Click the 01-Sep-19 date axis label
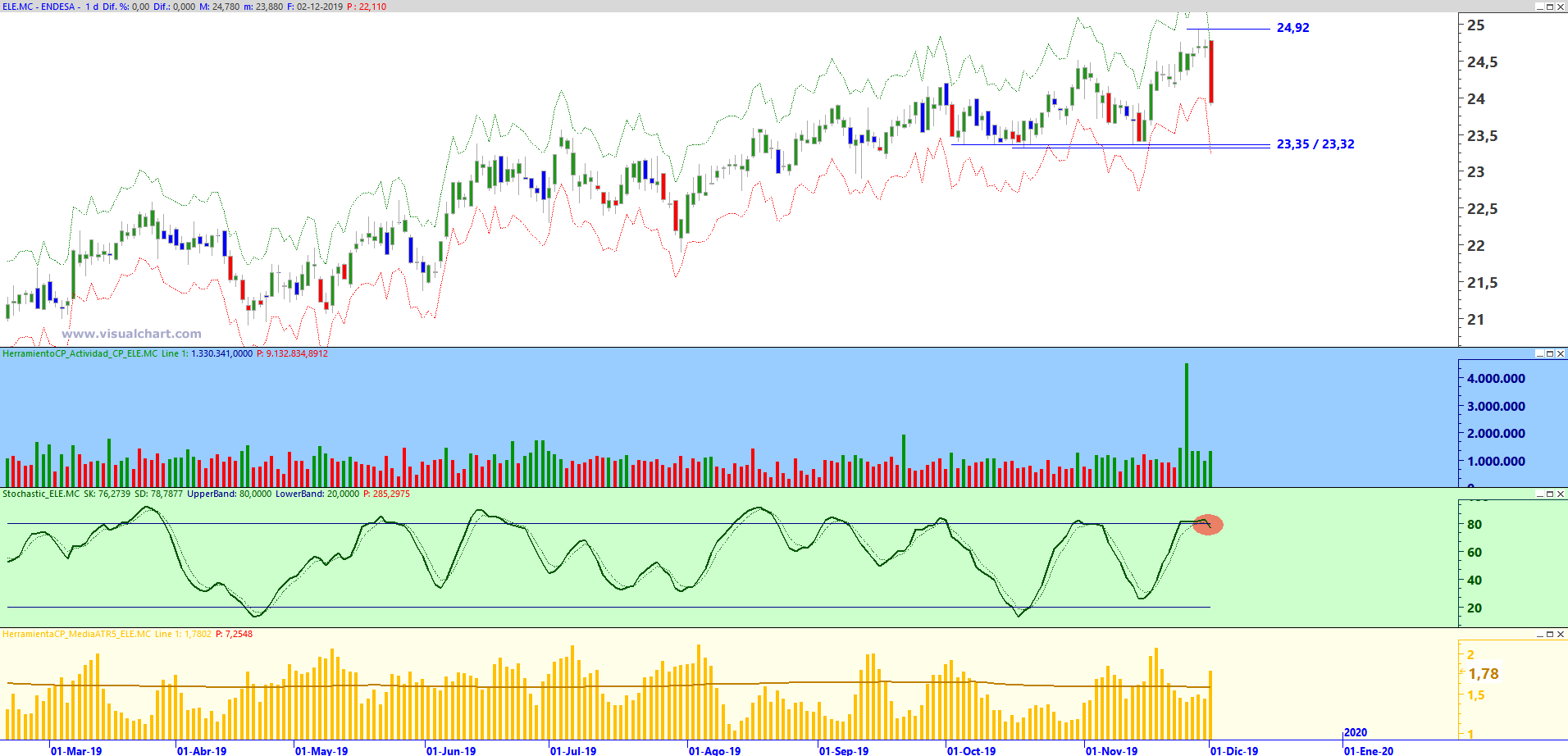 tap(844, 750)
